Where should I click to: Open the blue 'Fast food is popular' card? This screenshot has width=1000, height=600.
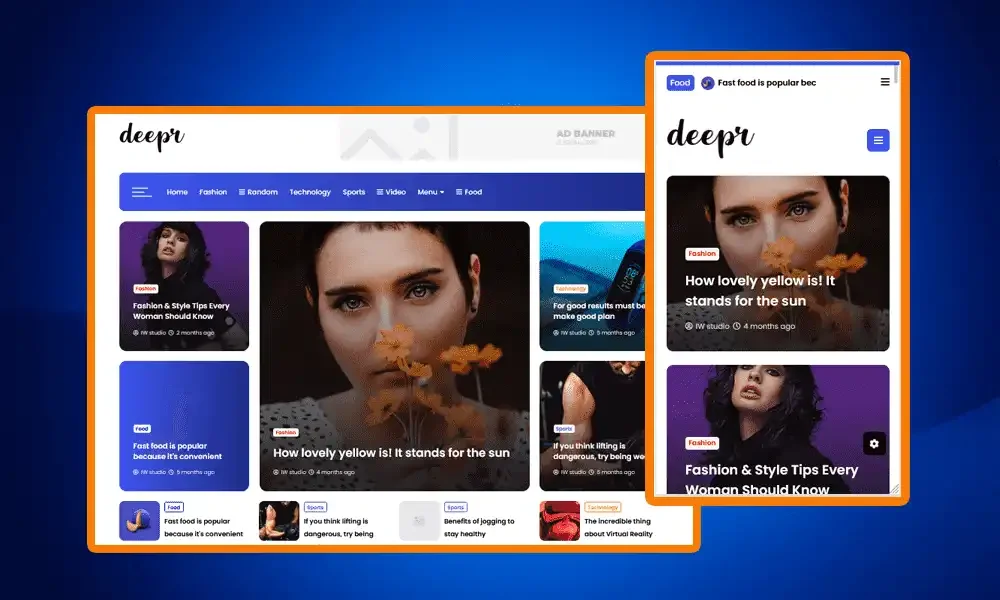184,426
